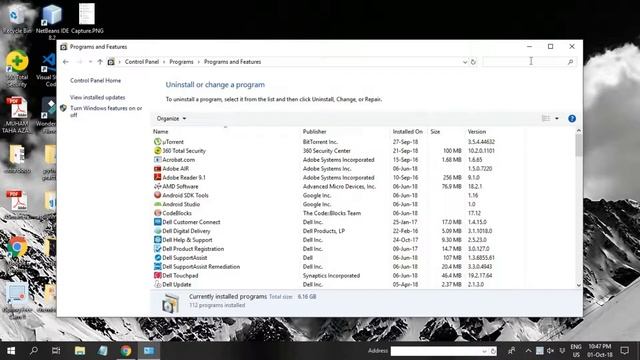This screenshot has width=640, height=360.
Task: Expand the view options dropdown arrow
Action: click(557, 118)
